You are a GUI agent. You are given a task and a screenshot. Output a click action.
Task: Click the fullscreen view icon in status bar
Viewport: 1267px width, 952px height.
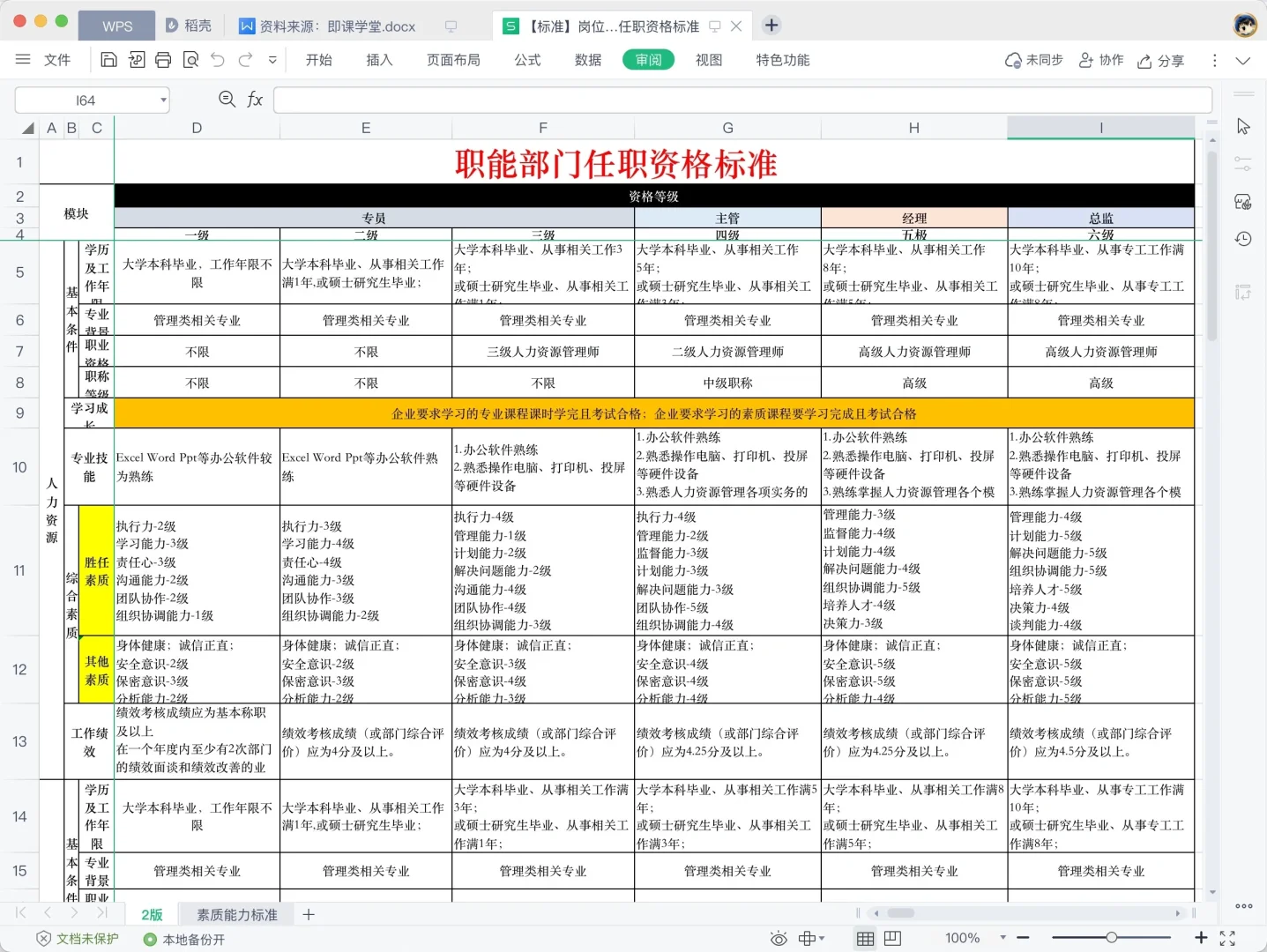(1226, 937)
